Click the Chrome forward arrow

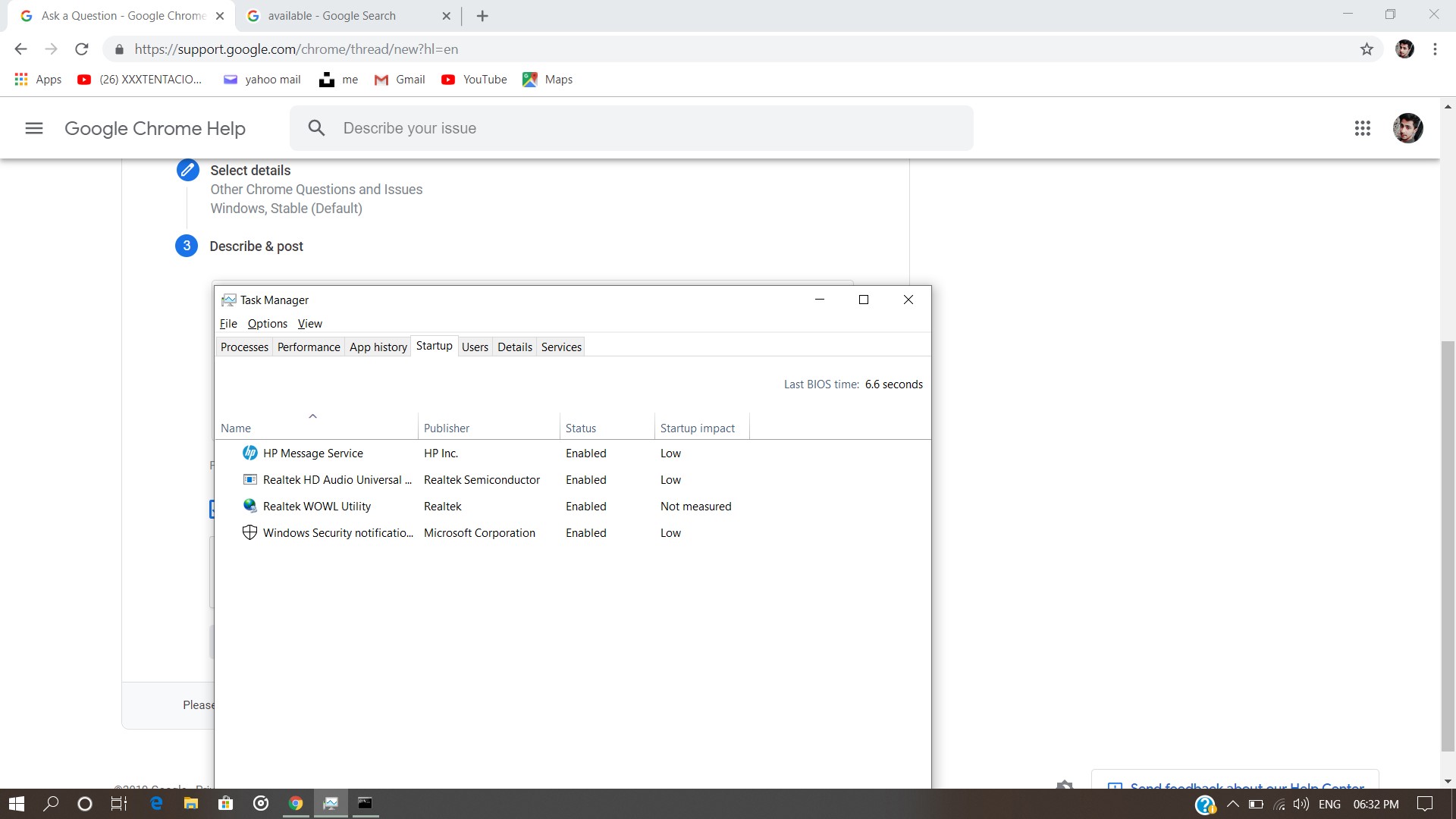click(x=51, y=49)
